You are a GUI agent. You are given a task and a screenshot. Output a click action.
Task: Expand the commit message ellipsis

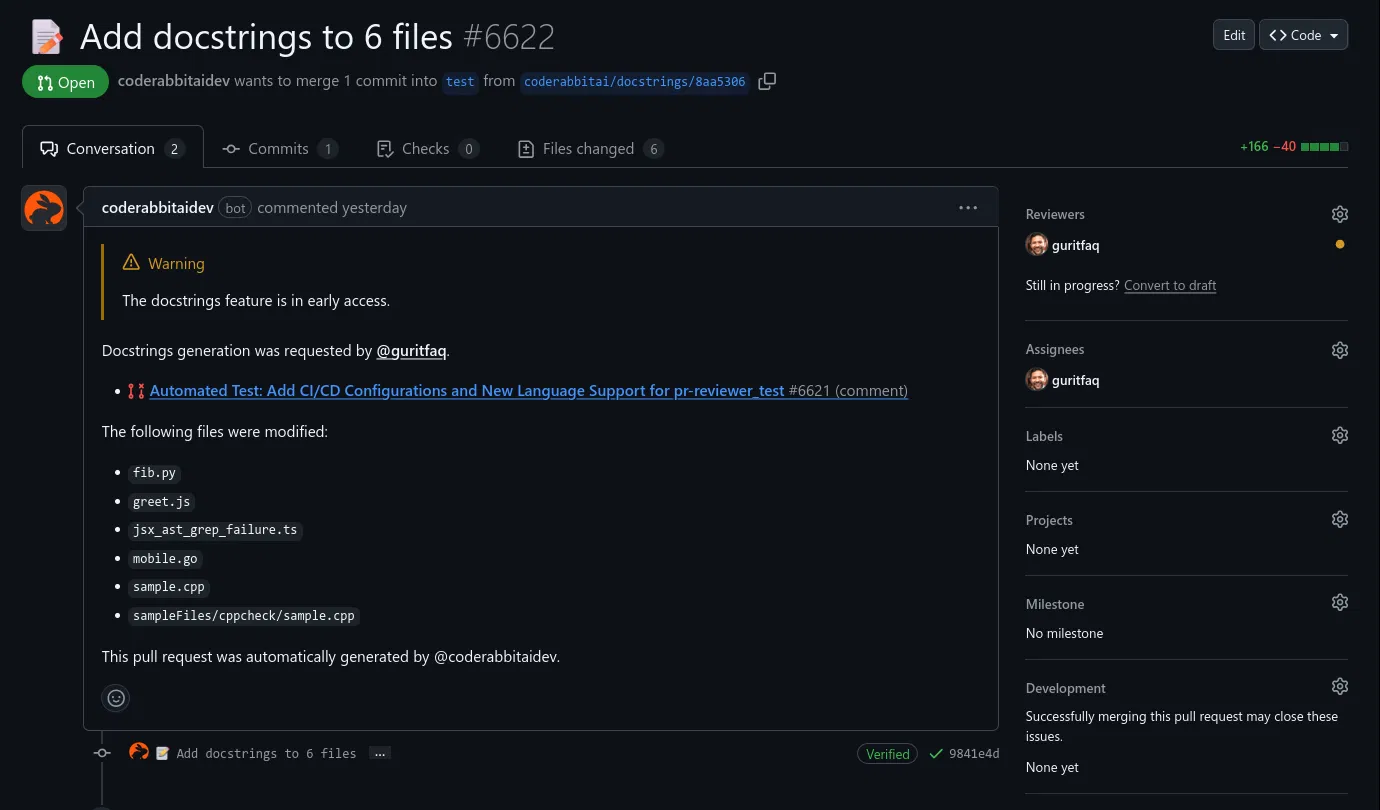(x=380, y=753)
